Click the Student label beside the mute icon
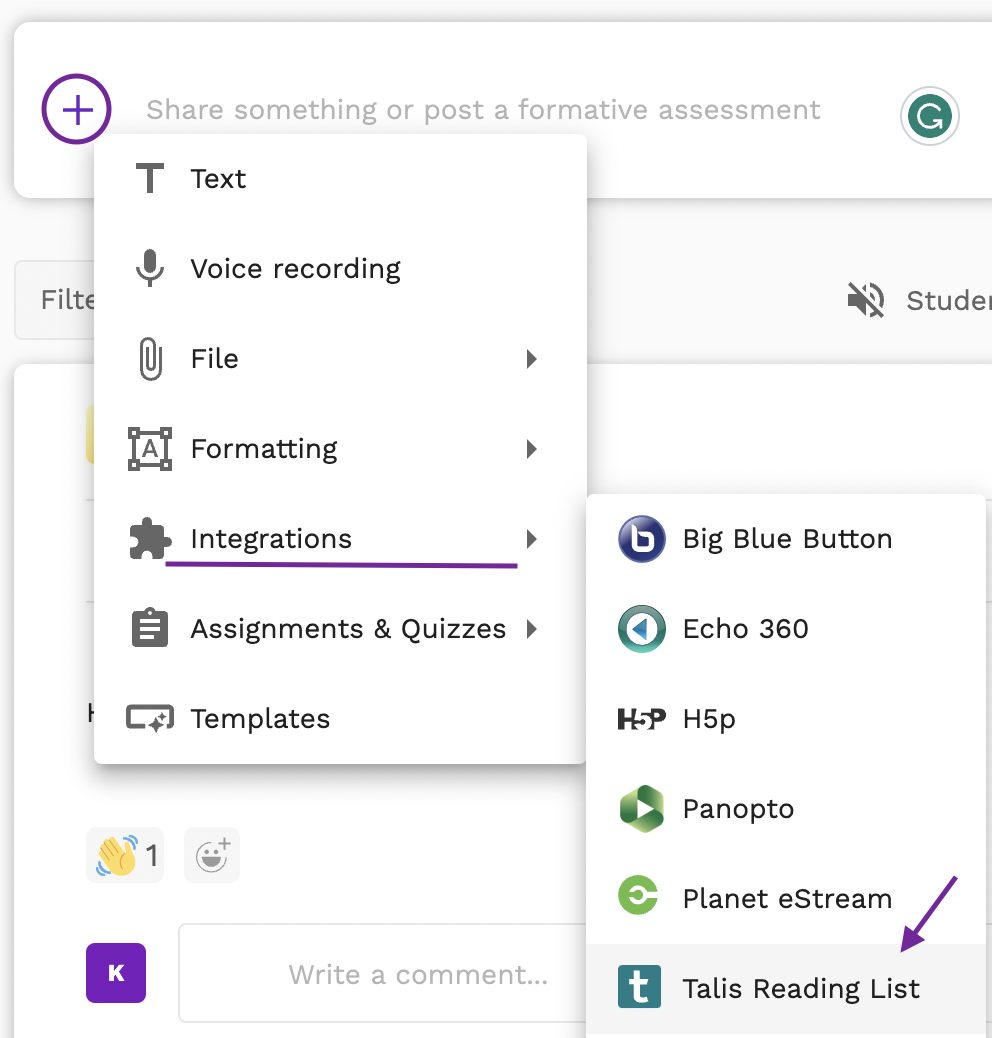This screenshot has width=992, height=1038. [x=949, y=301]
